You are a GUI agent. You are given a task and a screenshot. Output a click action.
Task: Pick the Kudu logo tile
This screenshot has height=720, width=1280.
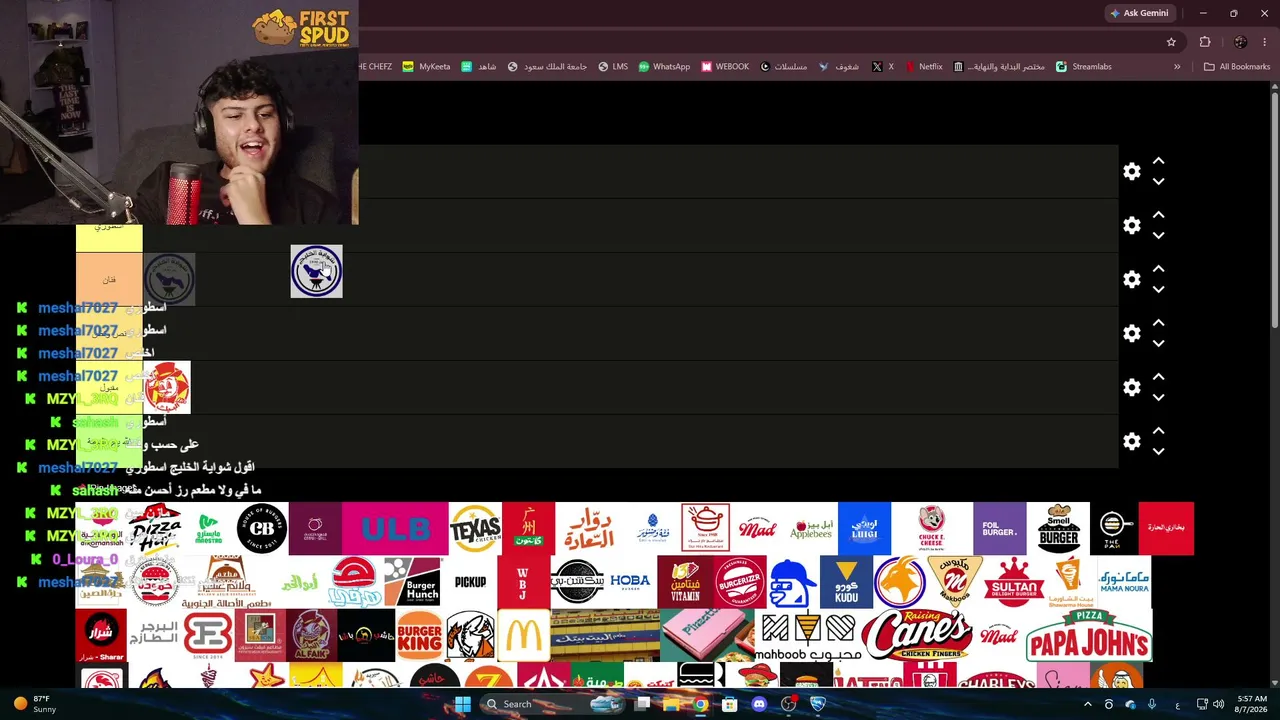(x=846, y=582)
